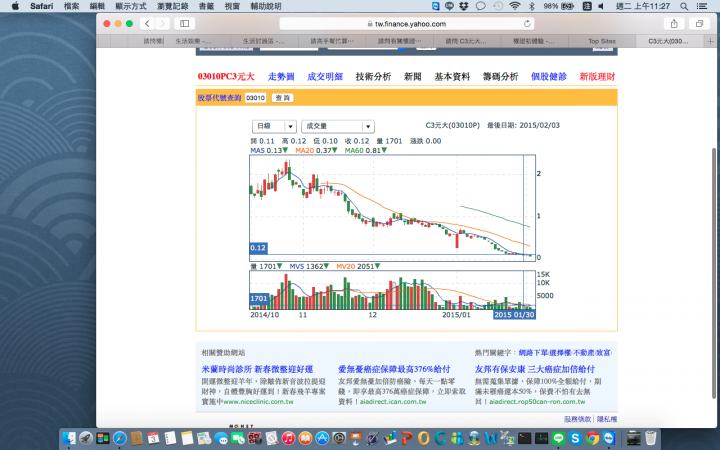
Task: Click the 2015 01/30 date marker on chart
Action: (x=514, y=315)
